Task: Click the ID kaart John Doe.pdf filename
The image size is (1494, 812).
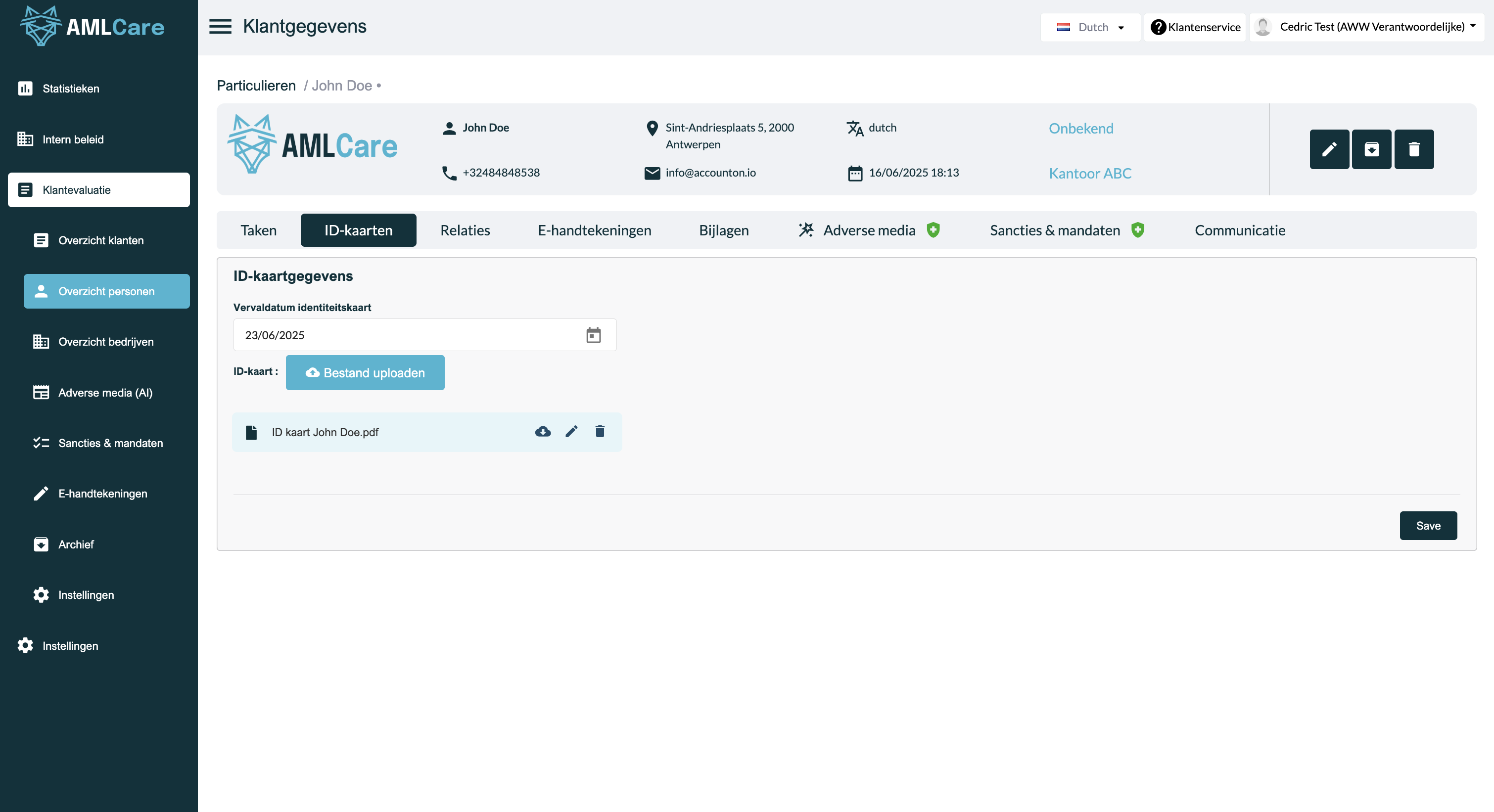Action: point(325,432)
